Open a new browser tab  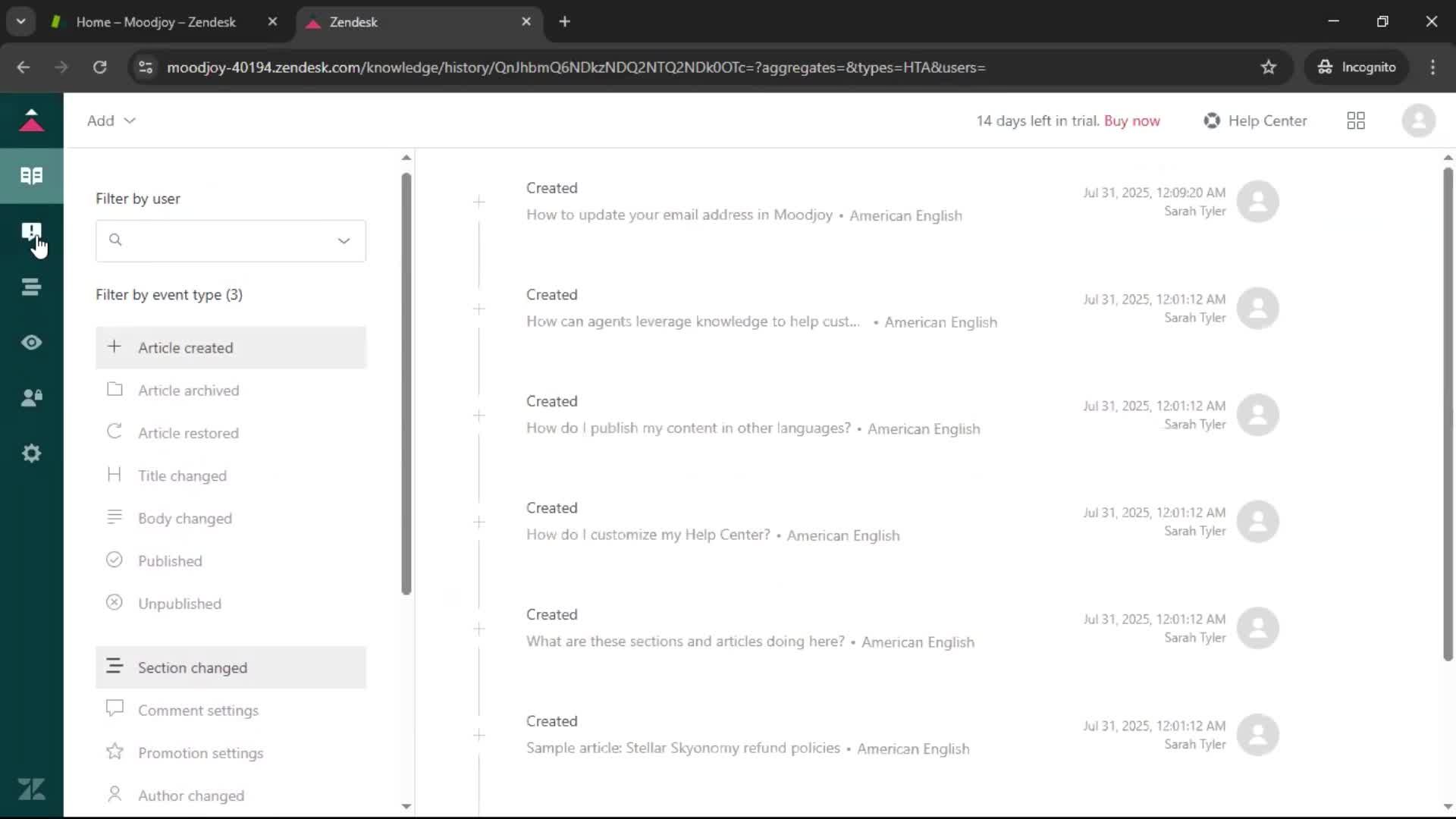coord(564,22)
